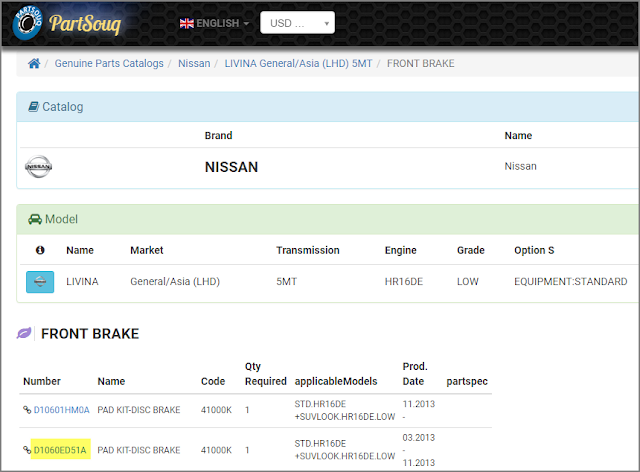The width and height of the screenshot is (640, 472).
Task: Click production date 03.2013 in second row
Action: coord(419,437)
